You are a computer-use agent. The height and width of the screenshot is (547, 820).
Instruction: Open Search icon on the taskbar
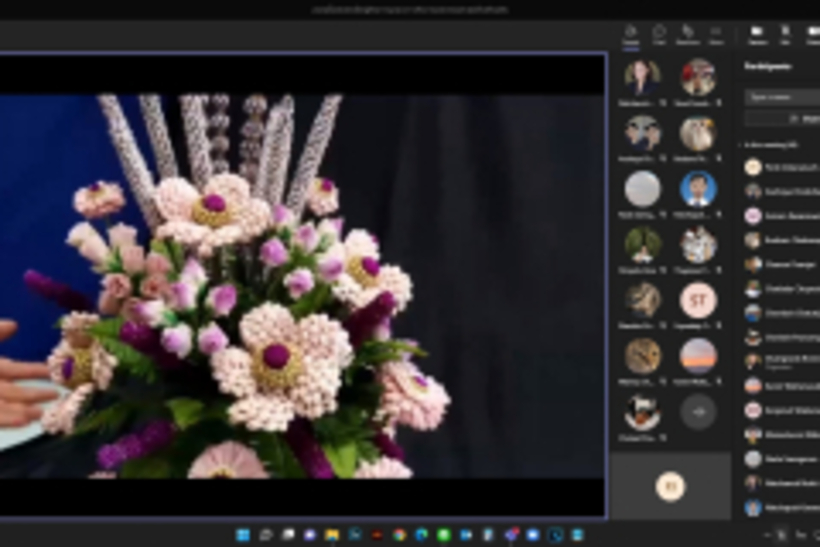(265, 534)
